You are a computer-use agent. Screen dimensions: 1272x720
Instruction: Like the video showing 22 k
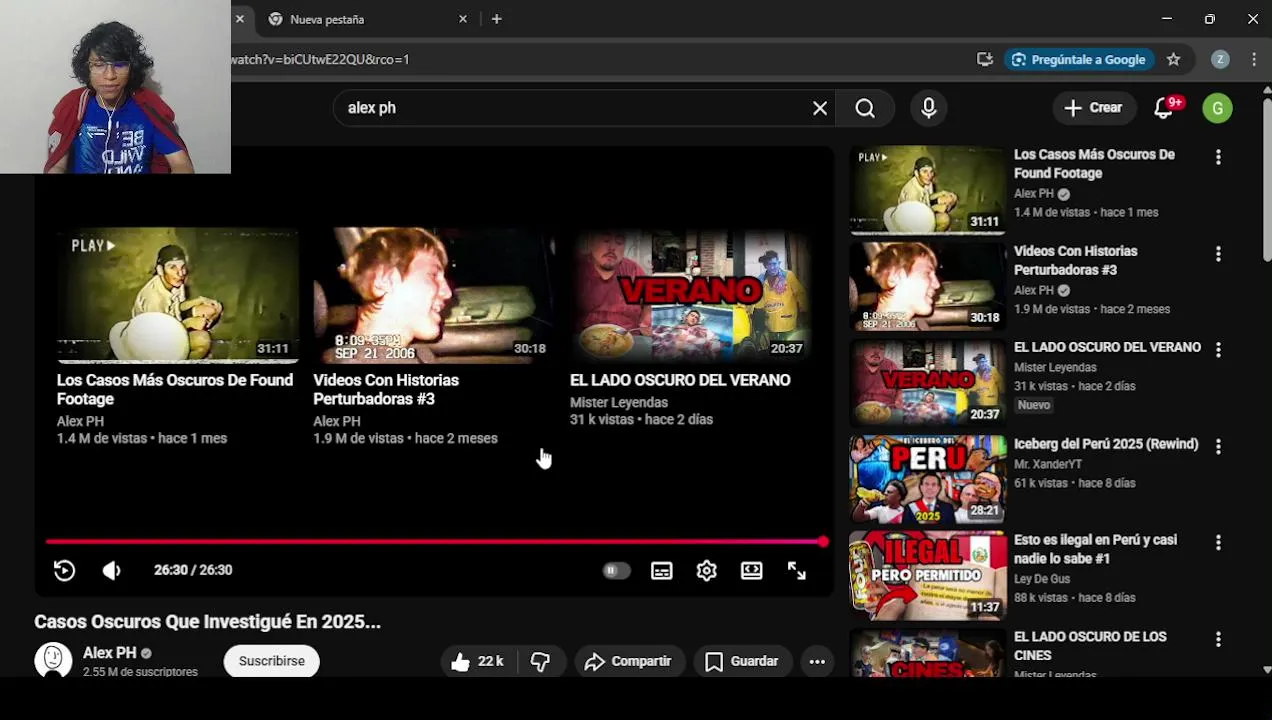[477, 661]
